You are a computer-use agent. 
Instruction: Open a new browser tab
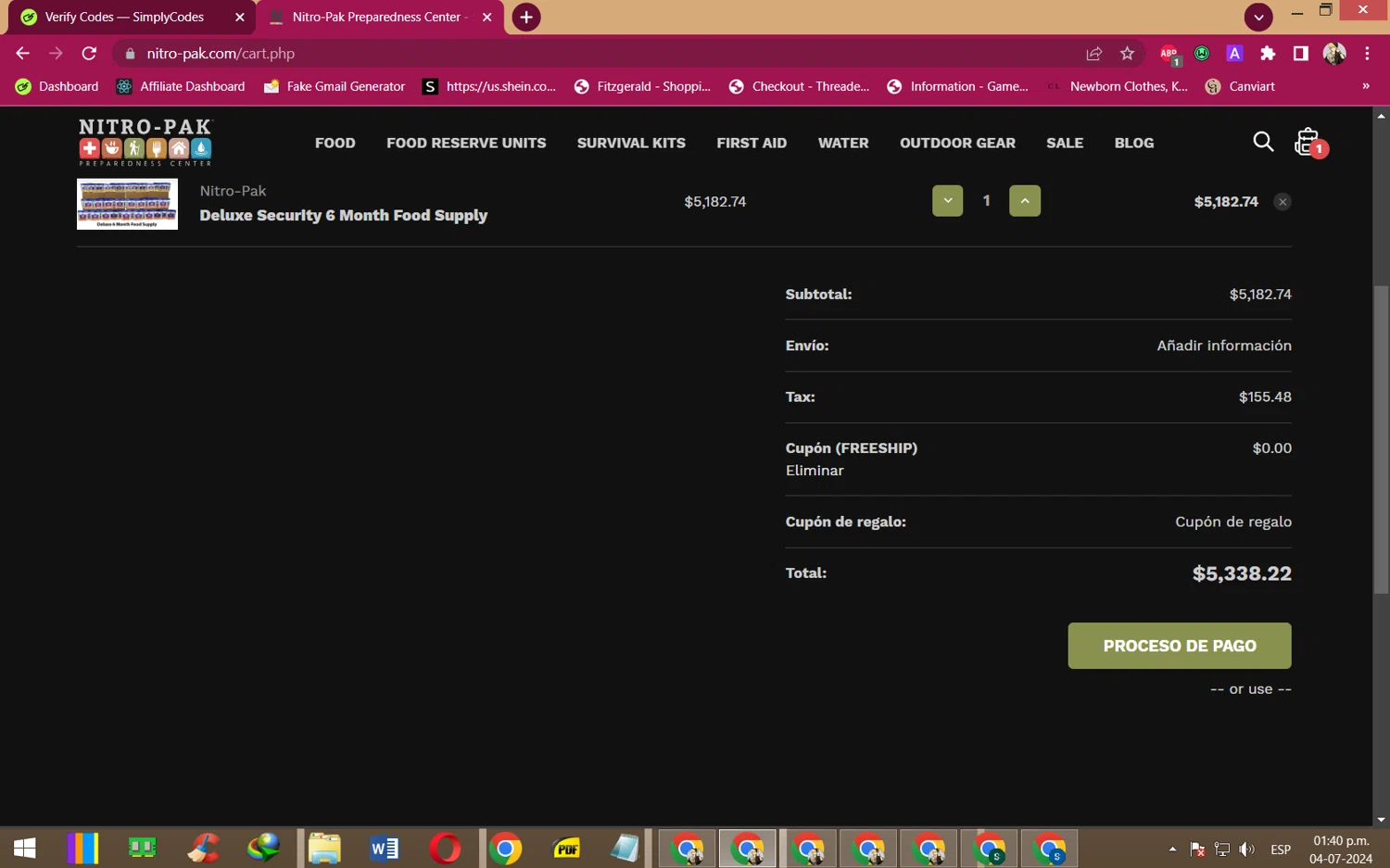pos(526,17)
